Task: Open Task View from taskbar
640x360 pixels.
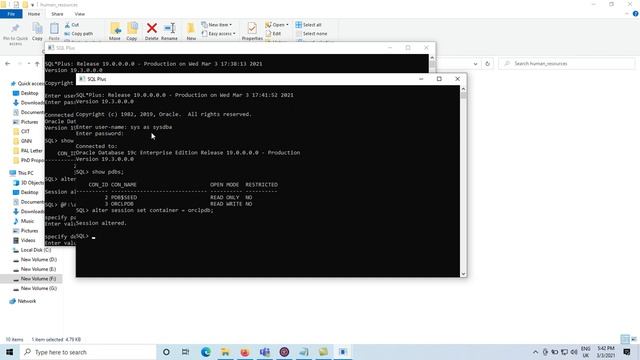Action: 185,352
